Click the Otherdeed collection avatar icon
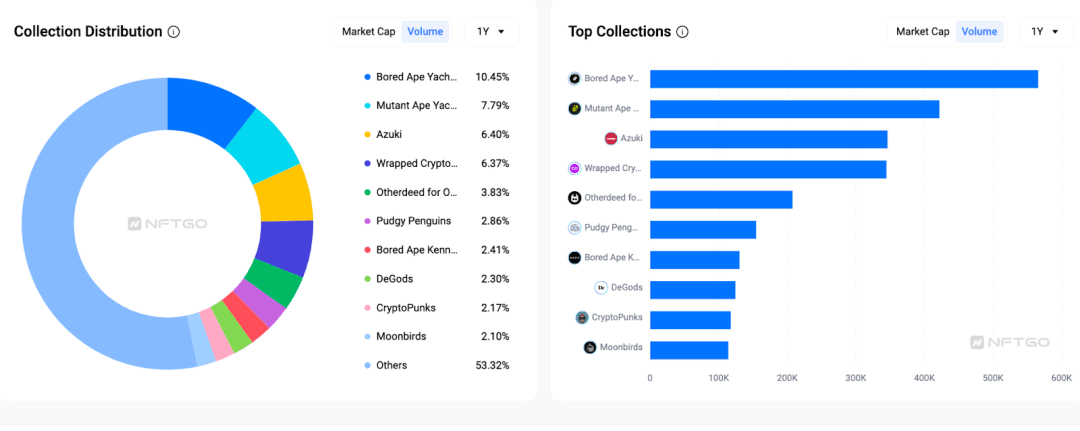Viewport: 1080px width, 431px height. [575, 198]
